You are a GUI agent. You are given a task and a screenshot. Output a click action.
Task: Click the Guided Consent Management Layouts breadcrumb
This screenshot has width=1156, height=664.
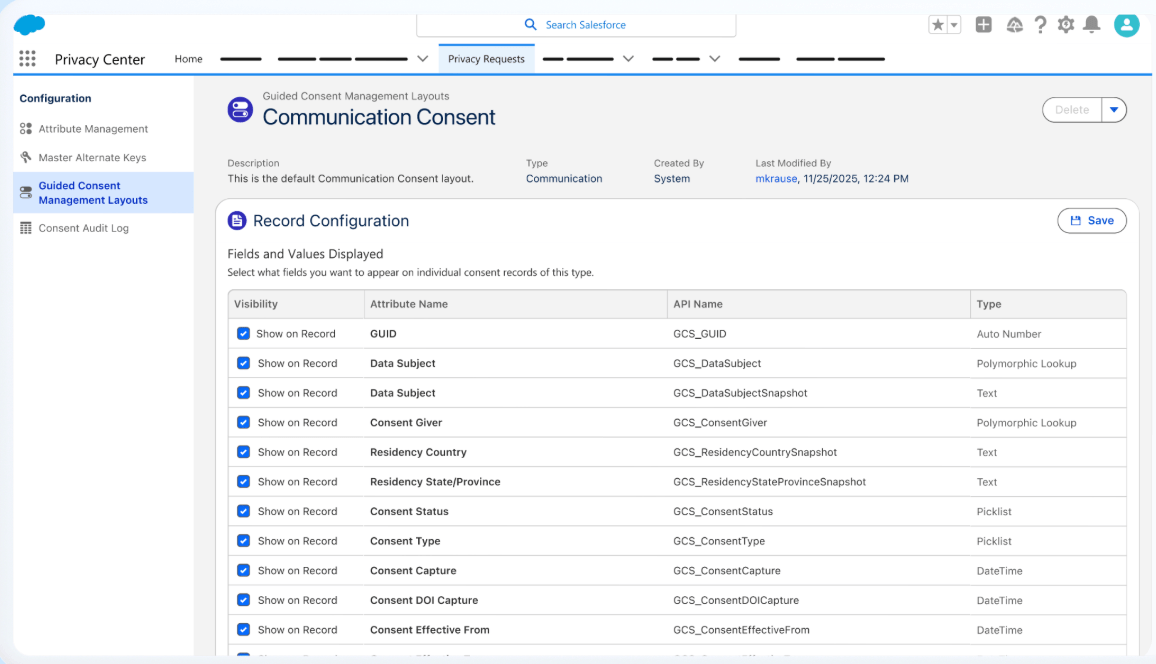tap(356, 96)
